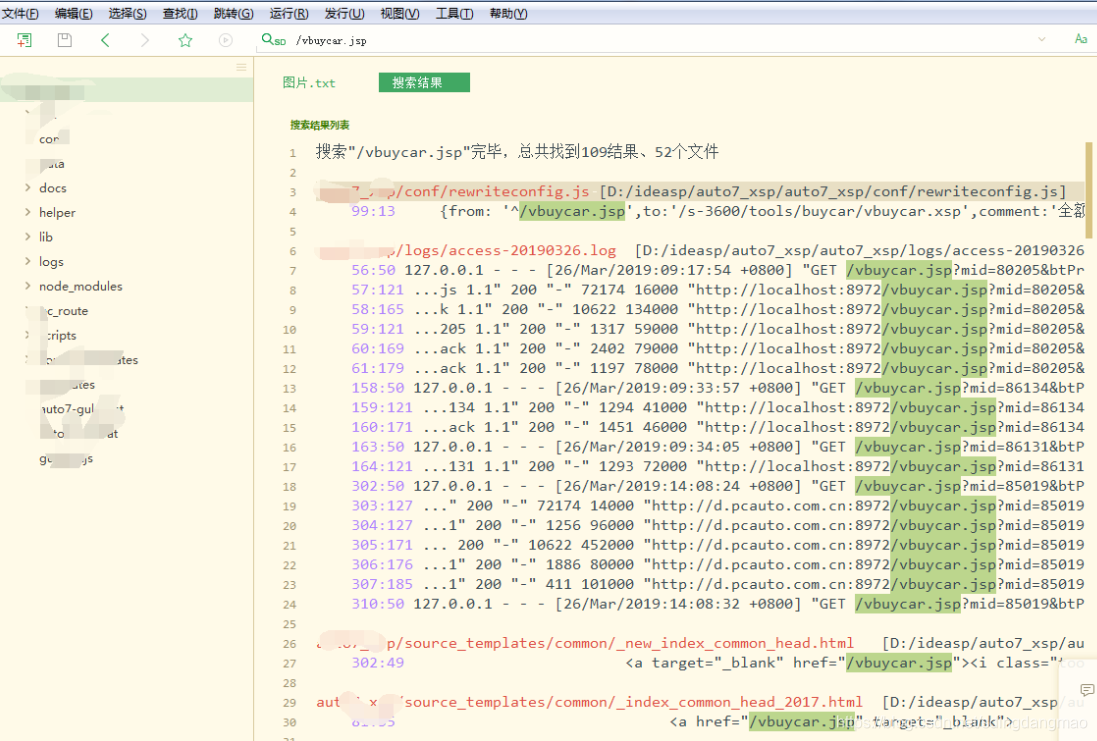Open the sidebar hamburger menu icon
The image size is (1097, 741).
pos(240,66)
